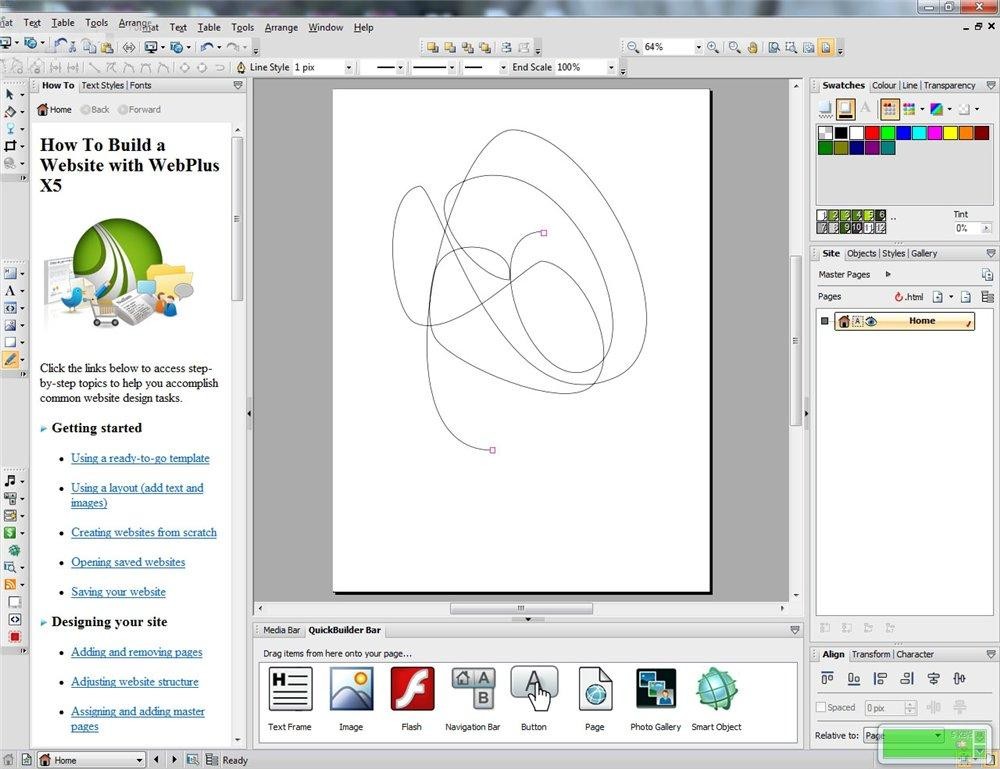Click the Spaced 0 pix input field

(x=885, y=708)
